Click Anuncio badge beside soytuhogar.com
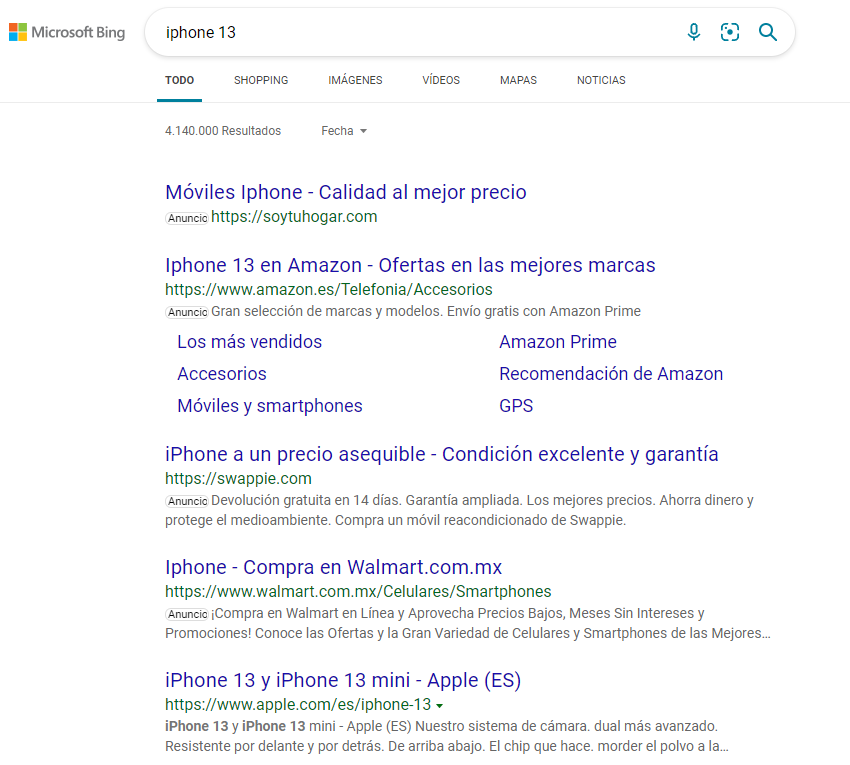Viewport: 850px width, 765px height. point(187,218)
